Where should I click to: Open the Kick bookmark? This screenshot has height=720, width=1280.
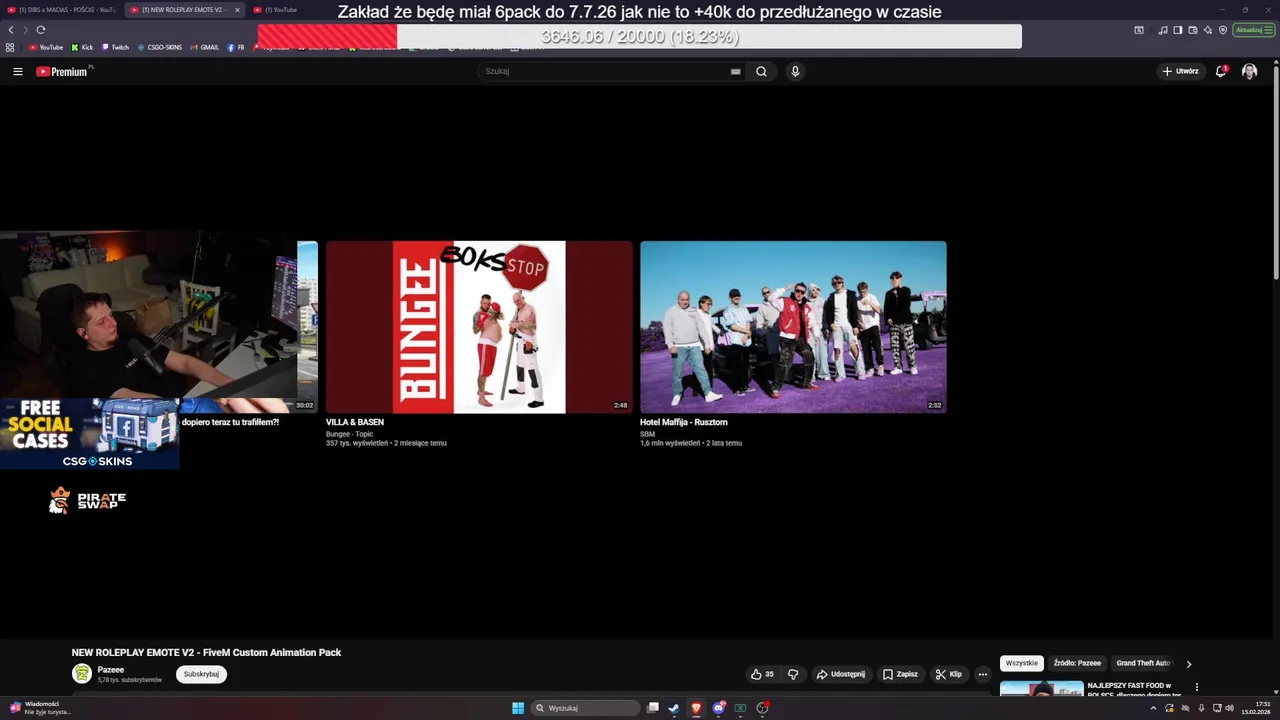tap(82, 47)
